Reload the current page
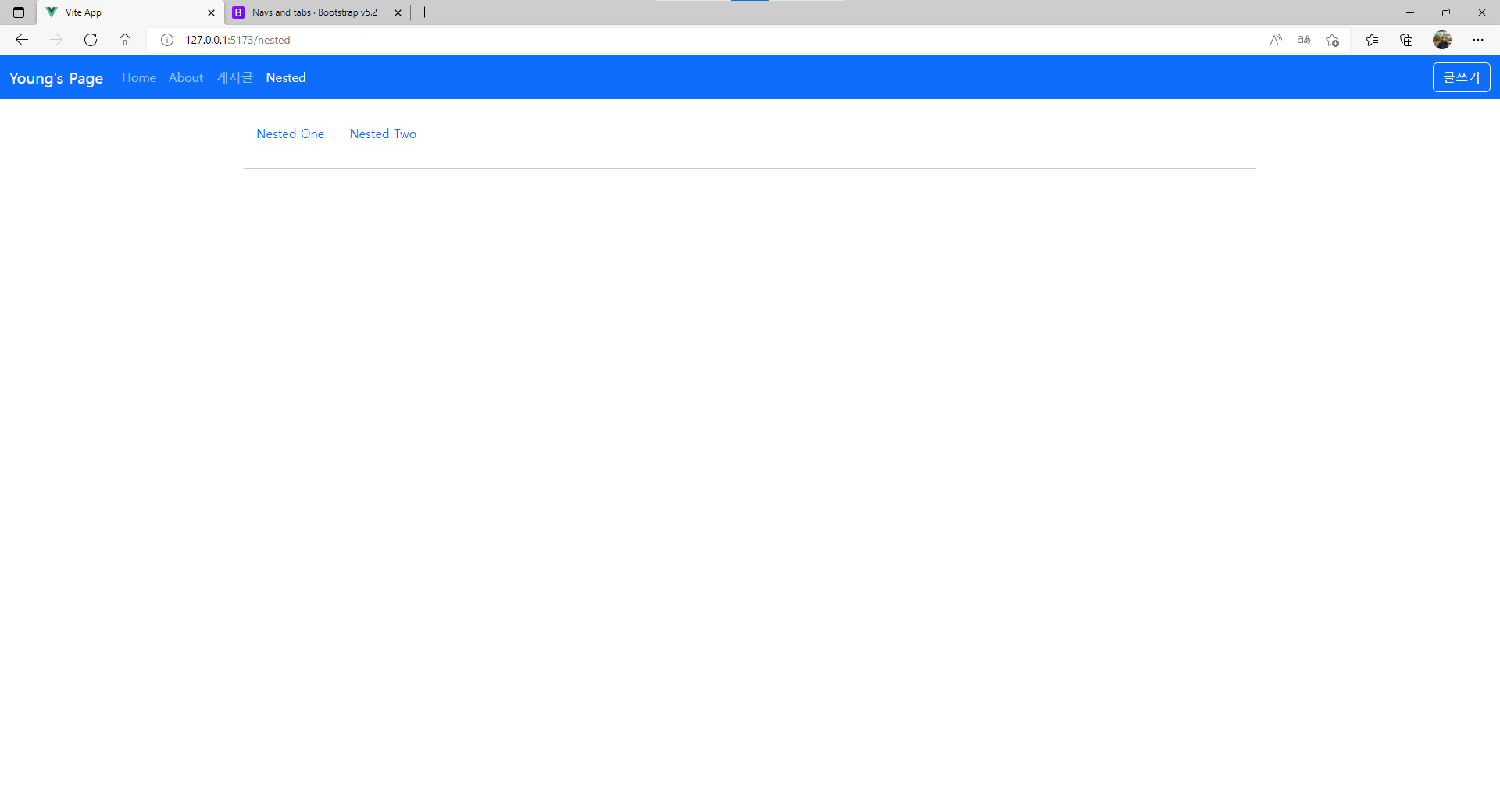Screen dimensions: 1500x812 [91, 40]
